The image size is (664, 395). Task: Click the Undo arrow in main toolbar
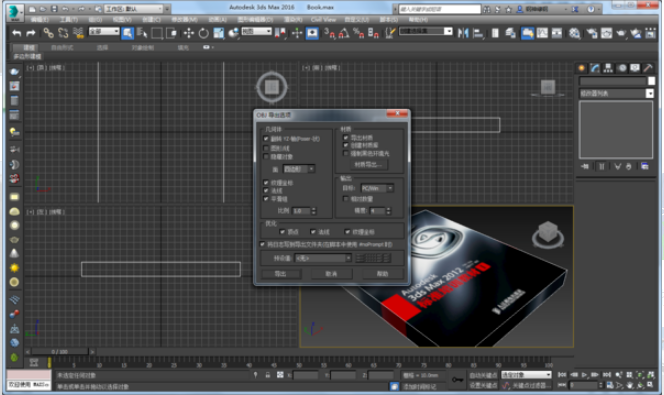(x=17, y=33)
